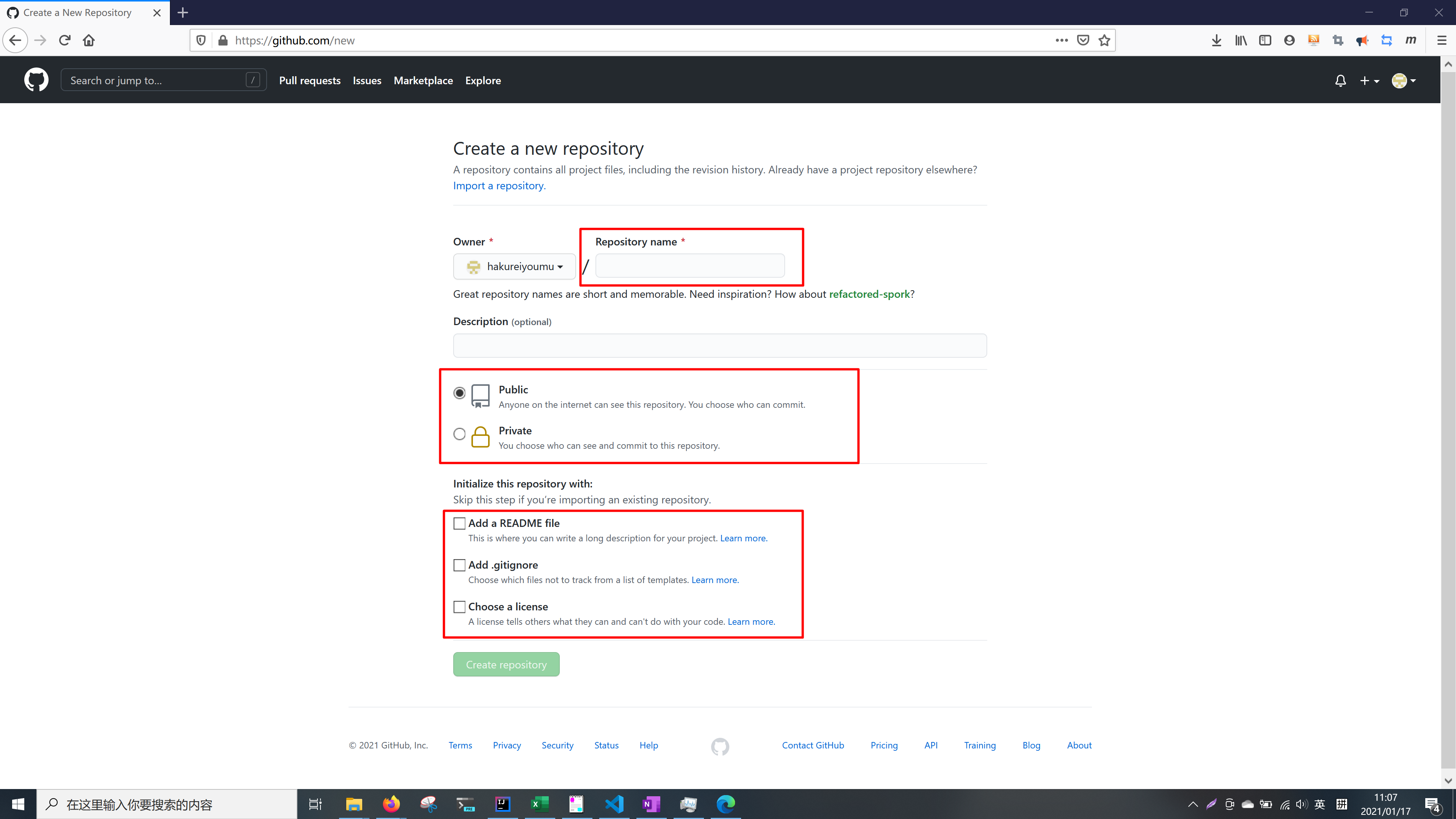Screen dimensions: 1456x819
Task: Click the GitHub Octocat logo in header
Action: point(36,80)
